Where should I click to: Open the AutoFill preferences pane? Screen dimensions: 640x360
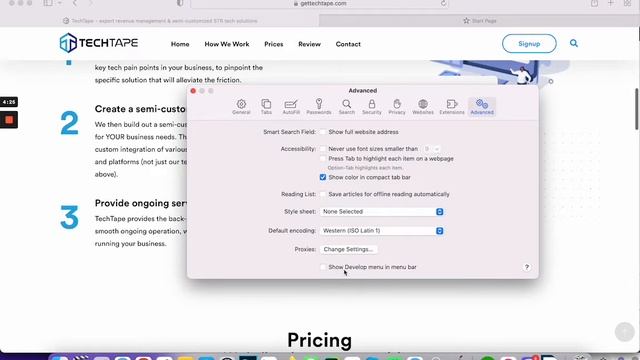tap(291, 107)
